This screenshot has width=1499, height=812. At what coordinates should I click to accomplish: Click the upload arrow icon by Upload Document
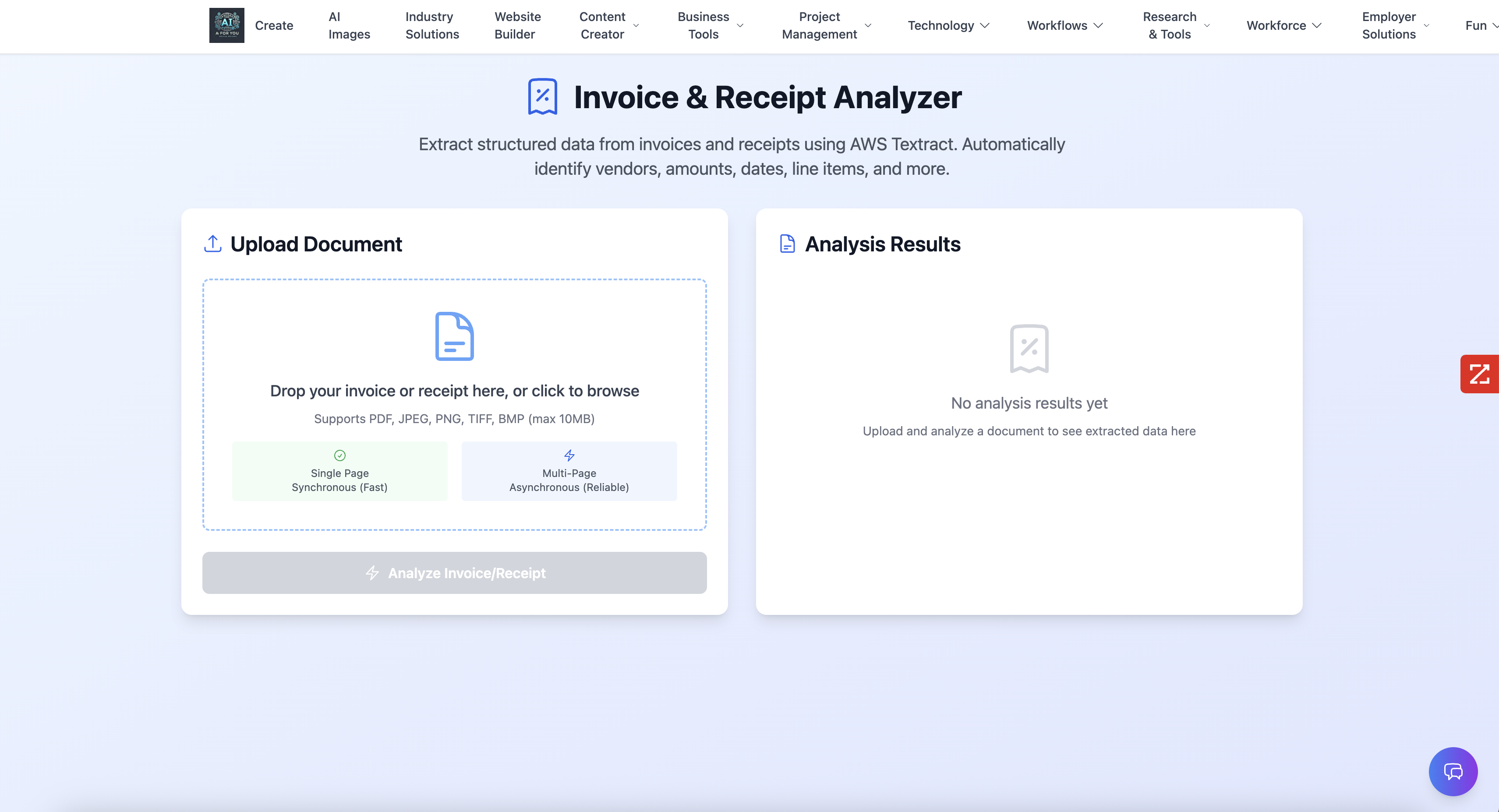(212, 244)
